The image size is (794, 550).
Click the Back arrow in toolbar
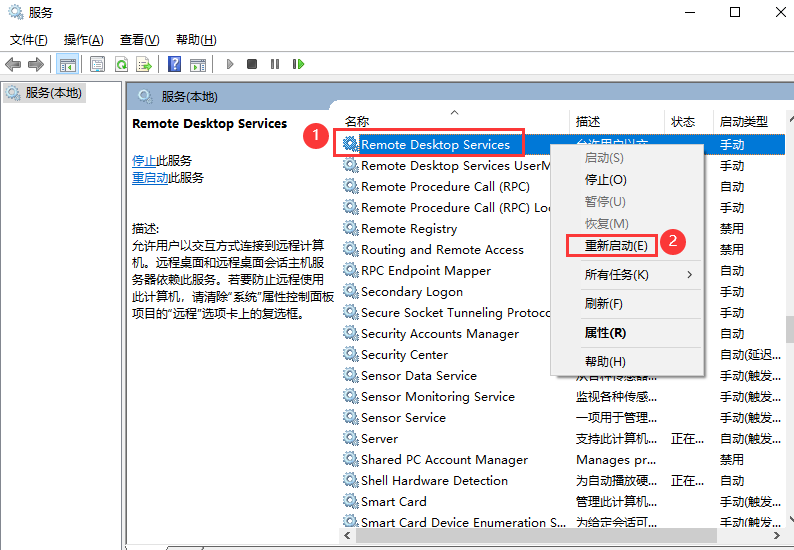[13, 64]
